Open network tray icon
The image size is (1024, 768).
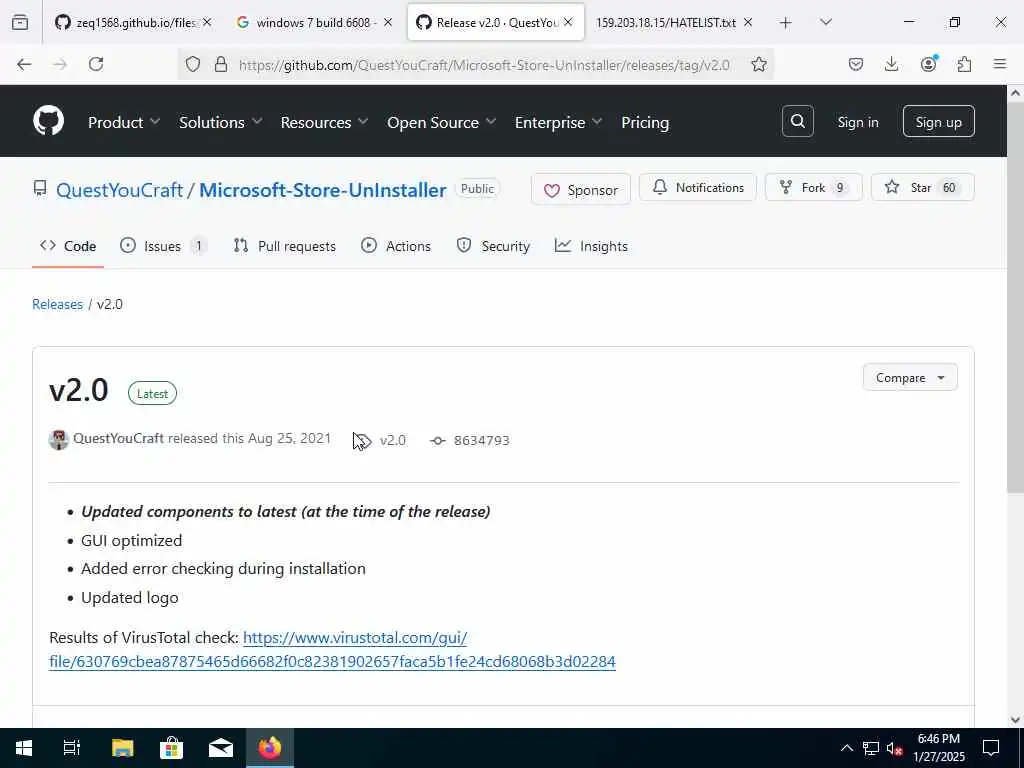(x=871, y=748)
